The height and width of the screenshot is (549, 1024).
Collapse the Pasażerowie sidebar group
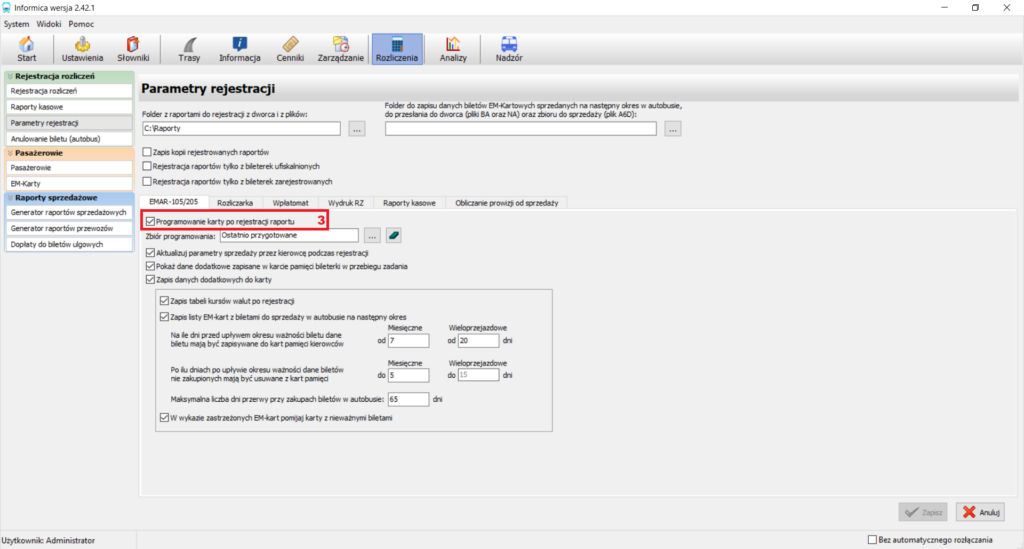coord(10,153)
